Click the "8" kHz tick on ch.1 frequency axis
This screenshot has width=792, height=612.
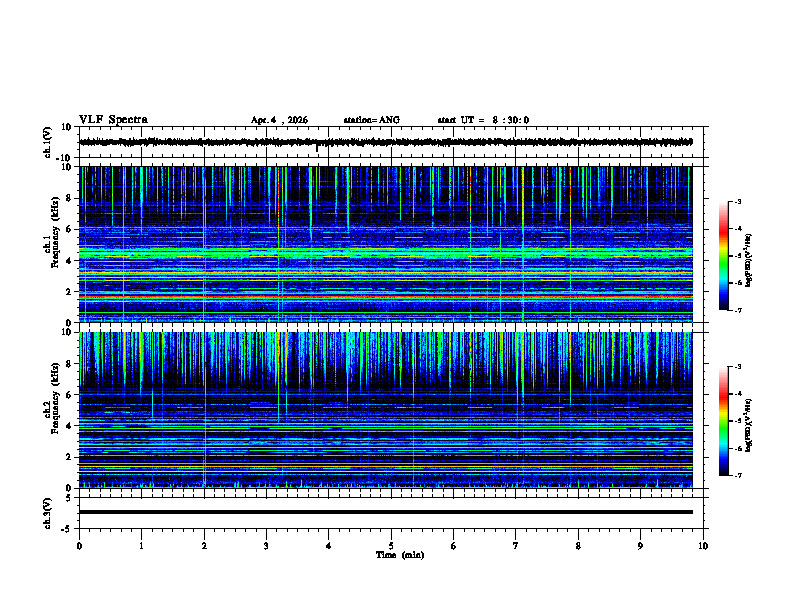(x=70, y=198)
